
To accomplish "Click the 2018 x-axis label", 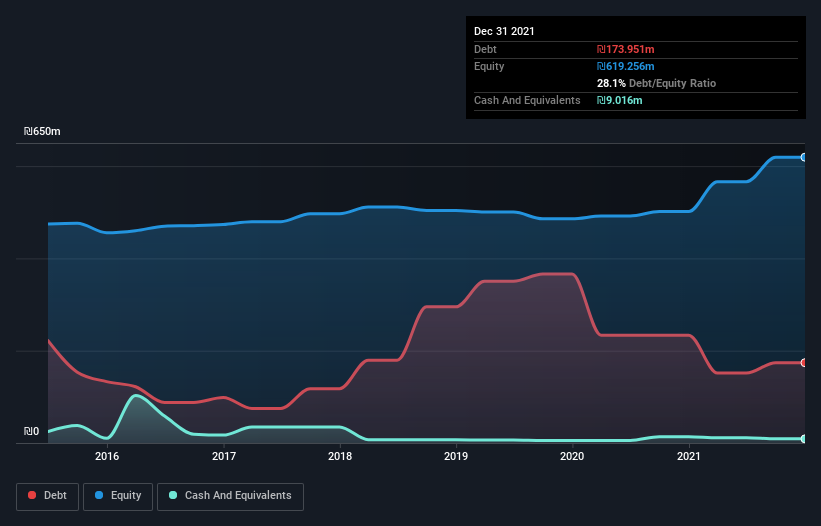I will [340, 456].
